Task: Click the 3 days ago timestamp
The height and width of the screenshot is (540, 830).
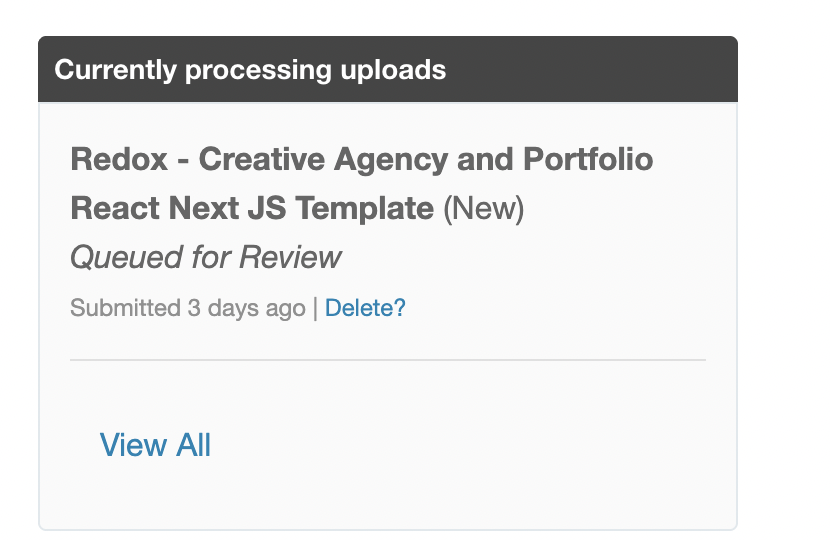Action: pos(246,308)
